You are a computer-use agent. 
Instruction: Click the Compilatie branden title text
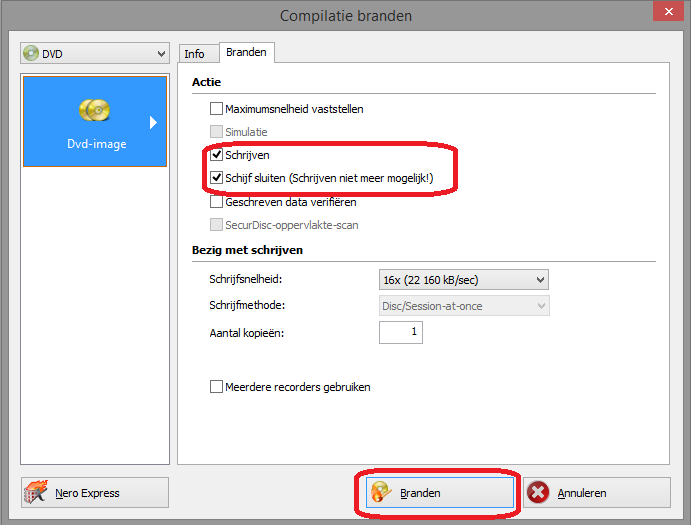tap(346, 16)
